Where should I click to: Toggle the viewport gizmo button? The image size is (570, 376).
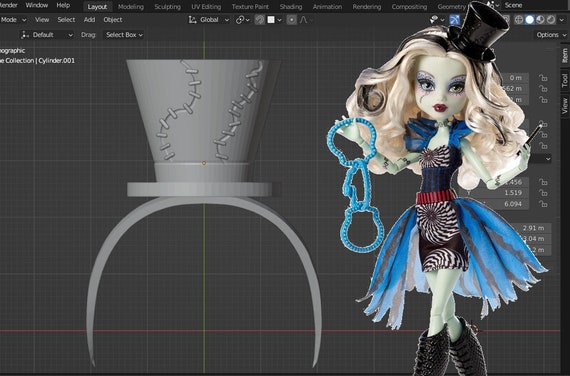(454, 20)
